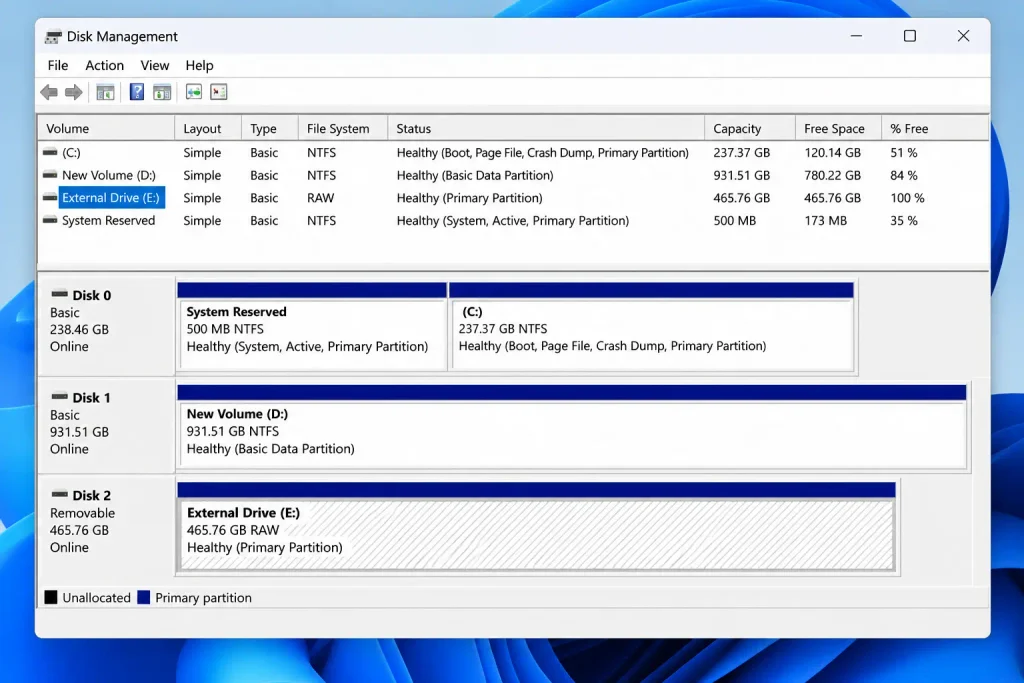Viewport: 1024px width, 683px height.
Task: Click the drive icon beside New Volume (D:) row
Action: tap(50, 175)
